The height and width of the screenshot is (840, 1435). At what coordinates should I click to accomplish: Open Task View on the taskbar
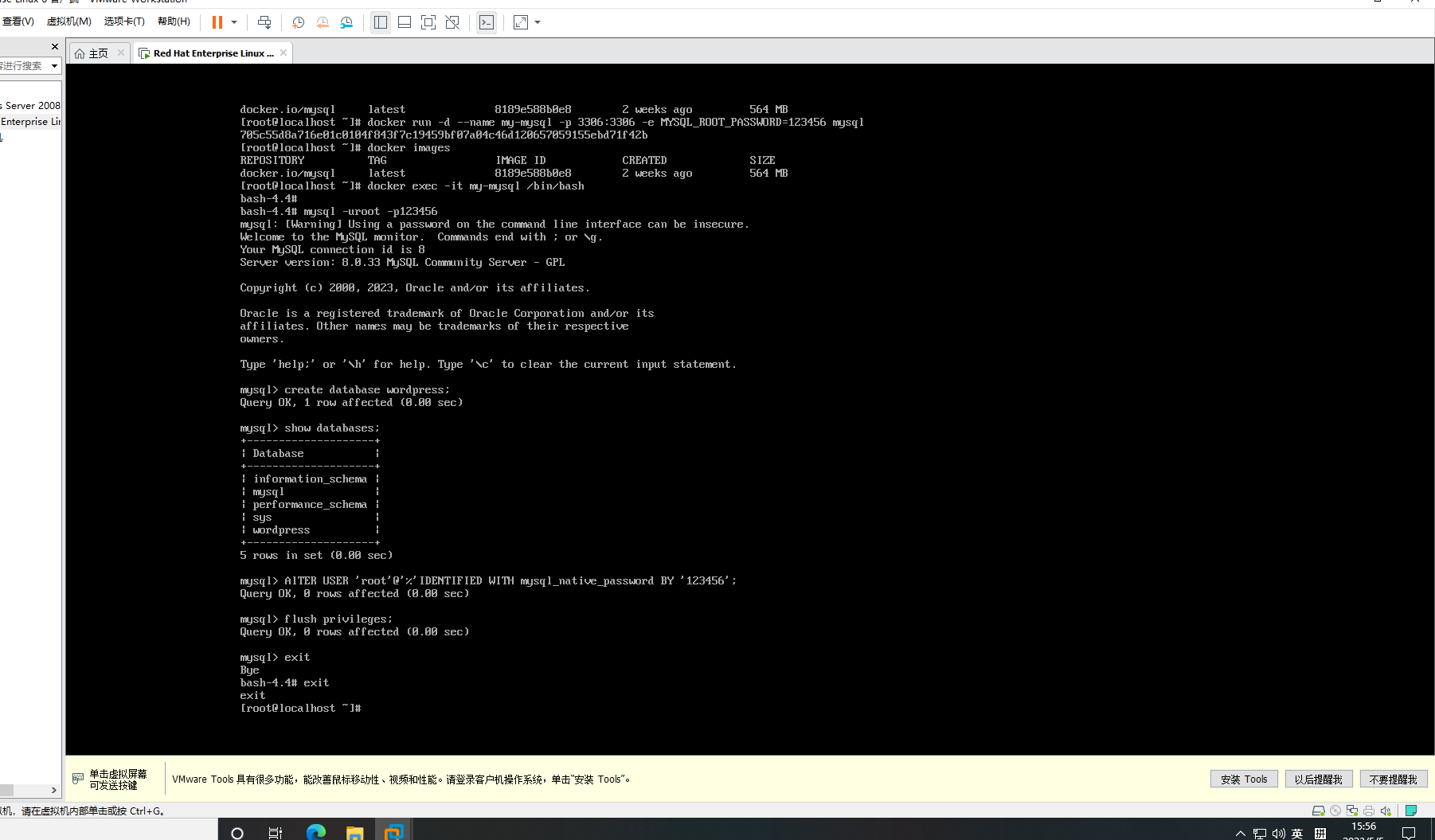[276, 832]
